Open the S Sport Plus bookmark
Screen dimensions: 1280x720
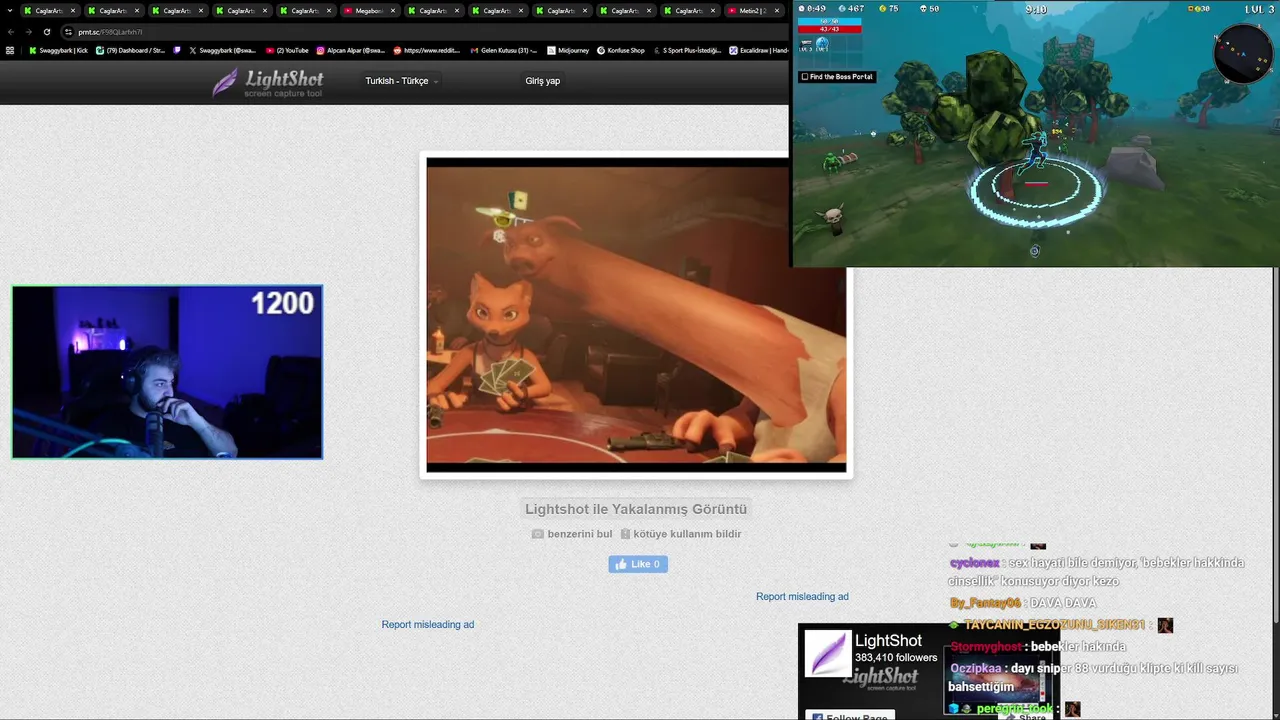click(x=686, y=50)
